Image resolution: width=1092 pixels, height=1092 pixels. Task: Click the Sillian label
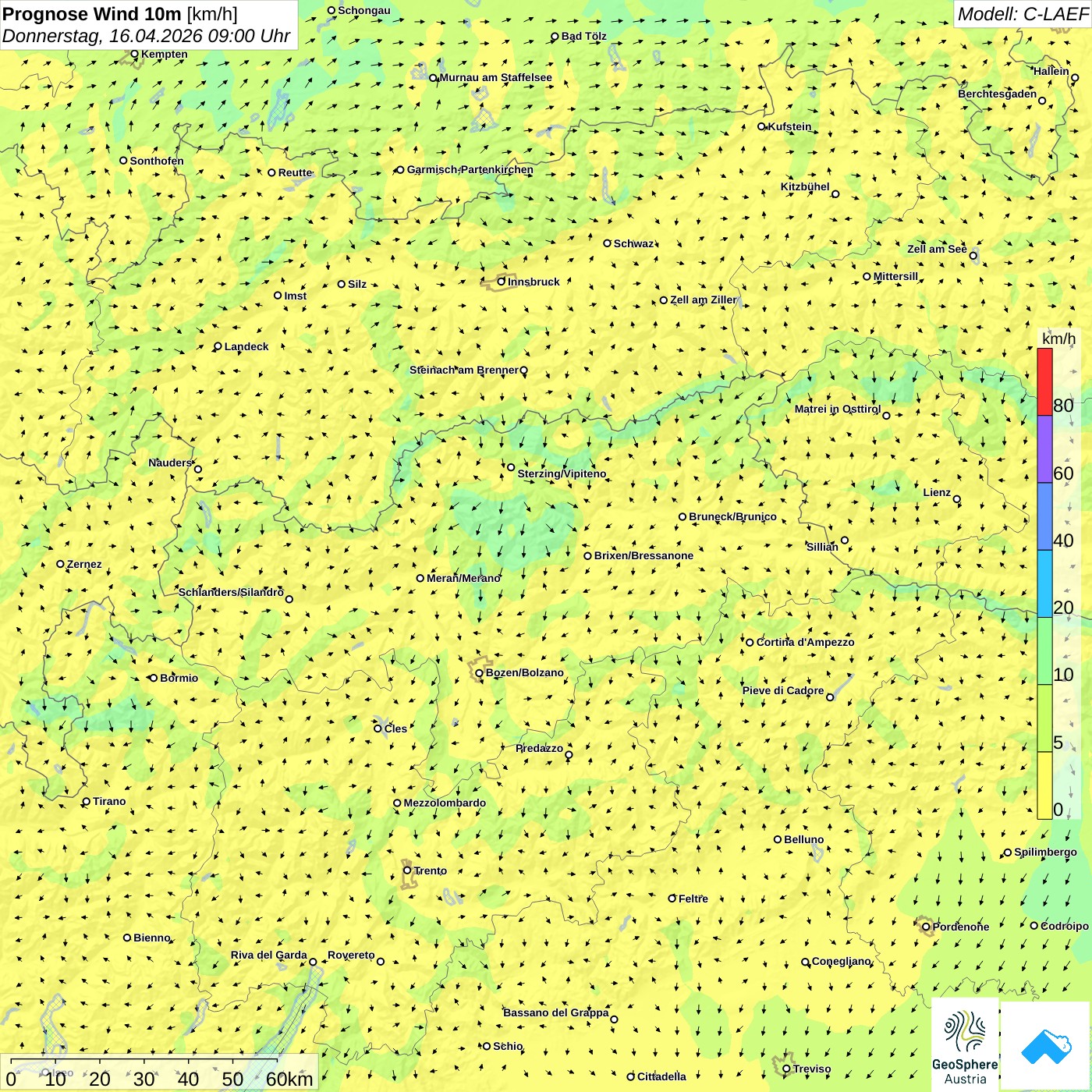point(822,547)
